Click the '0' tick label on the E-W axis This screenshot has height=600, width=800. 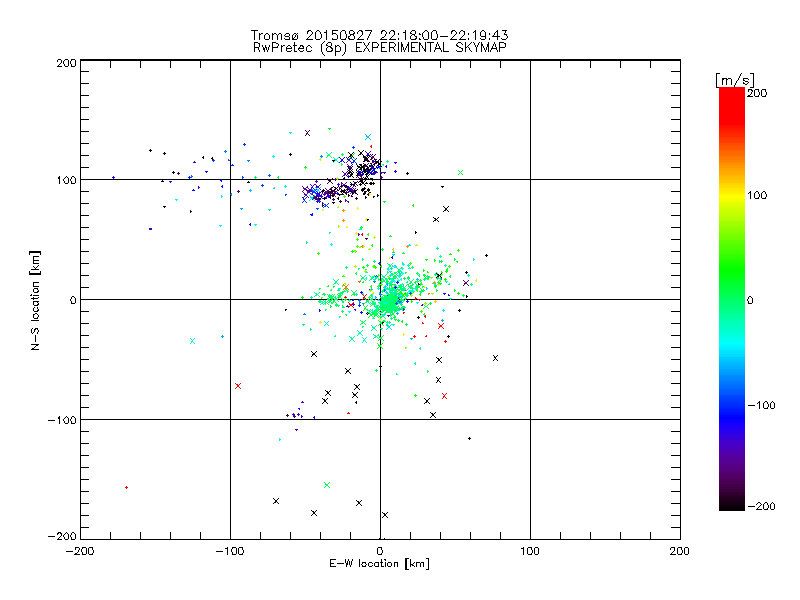pos(380,552)
